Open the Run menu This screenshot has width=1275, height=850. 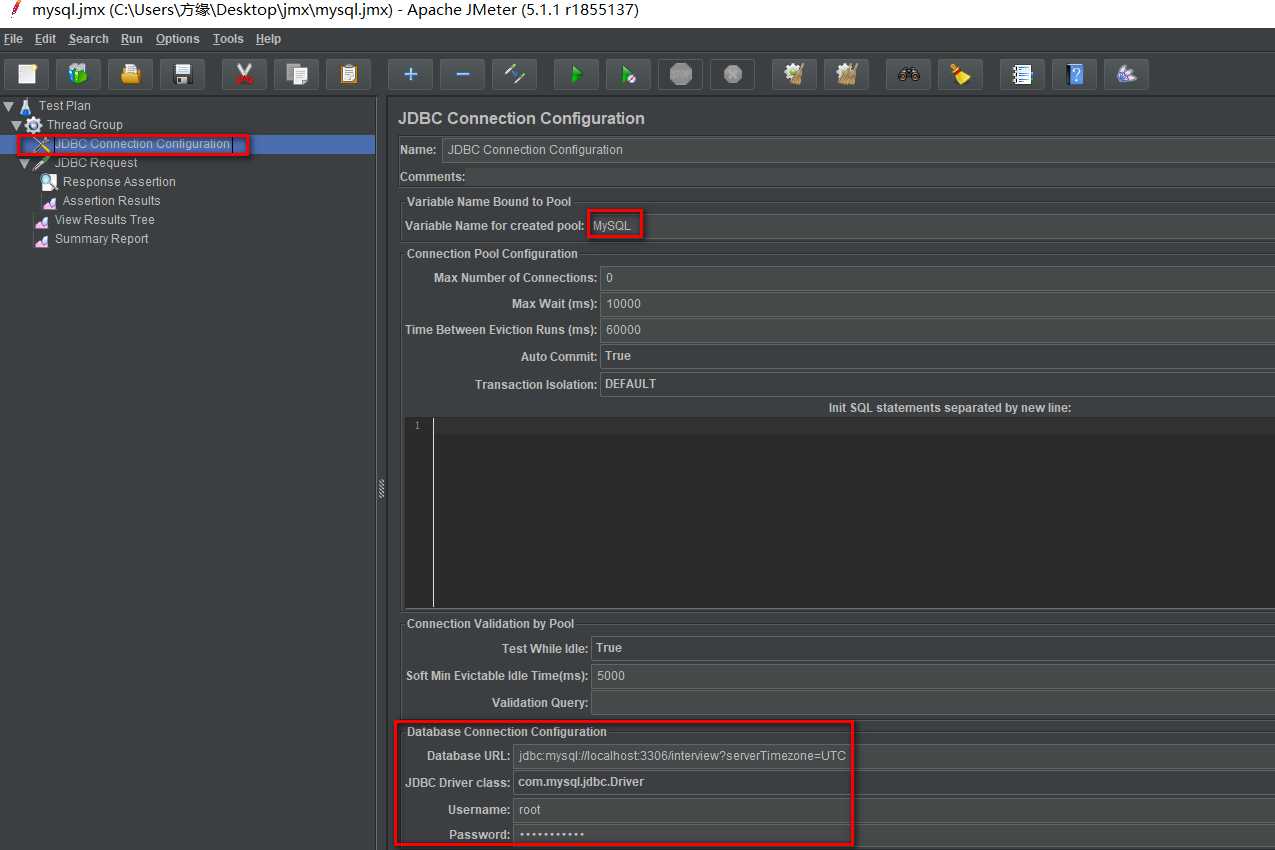coord(132,39)
